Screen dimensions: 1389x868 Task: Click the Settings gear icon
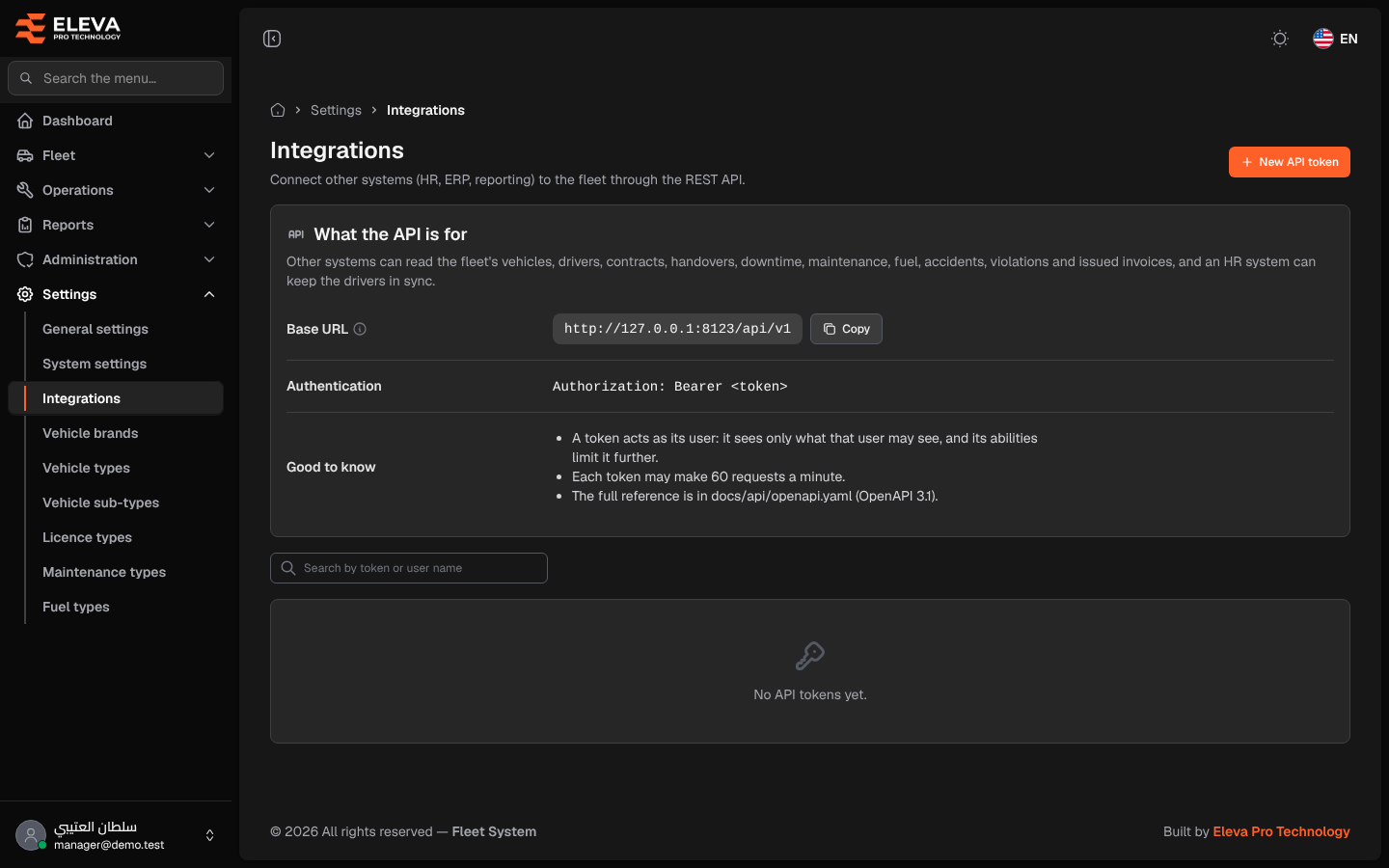[x=25, y=294]
